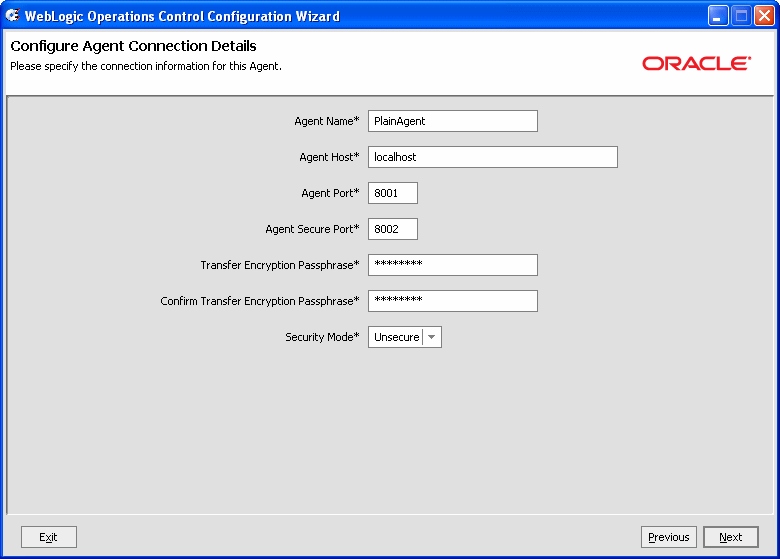Click the Exit button
The width and height of the screenshot is (780, 559).
[x=49, y=537]
